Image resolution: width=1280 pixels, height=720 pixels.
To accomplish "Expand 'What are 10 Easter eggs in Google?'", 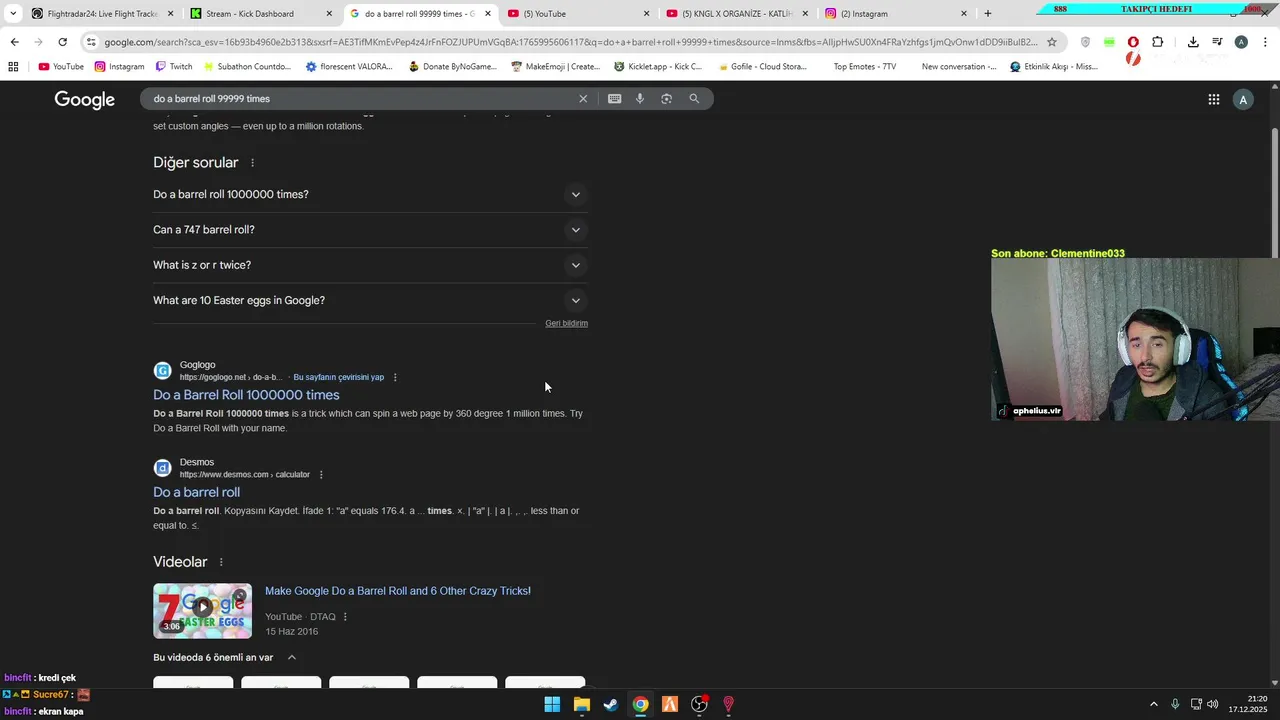I will pyautogui.click(x=370, y=300).
